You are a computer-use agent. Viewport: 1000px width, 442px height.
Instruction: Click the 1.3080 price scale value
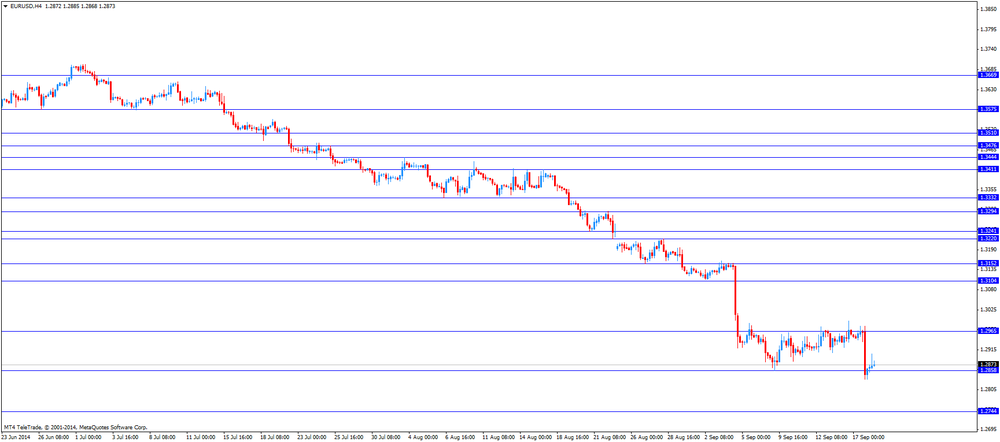click(989, 290)
